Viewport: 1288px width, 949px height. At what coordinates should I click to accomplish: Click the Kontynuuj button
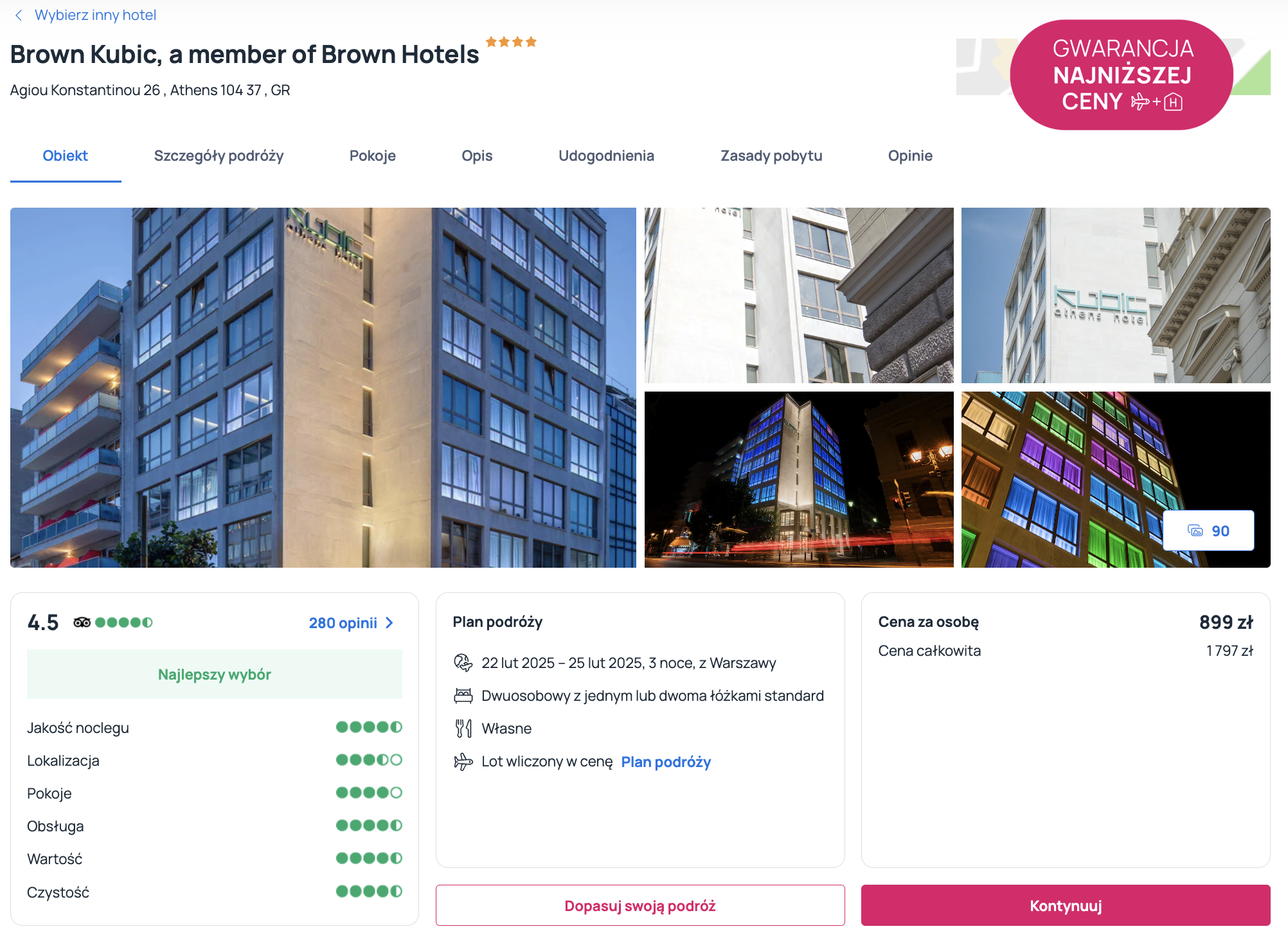(1066, 905)
